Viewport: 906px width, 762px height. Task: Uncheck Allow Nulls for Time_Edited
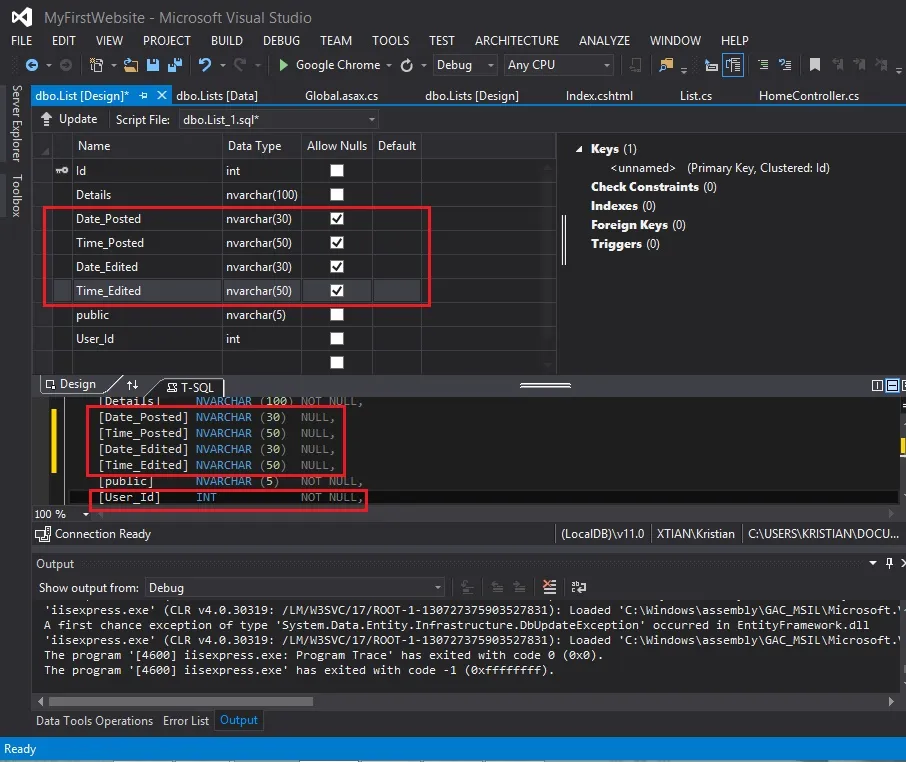tap(337, 291)
